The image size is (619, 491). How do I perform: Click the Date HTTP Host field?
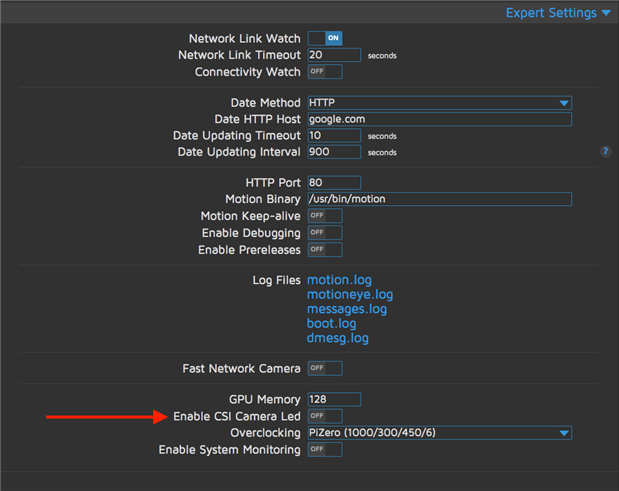point(439,119)
